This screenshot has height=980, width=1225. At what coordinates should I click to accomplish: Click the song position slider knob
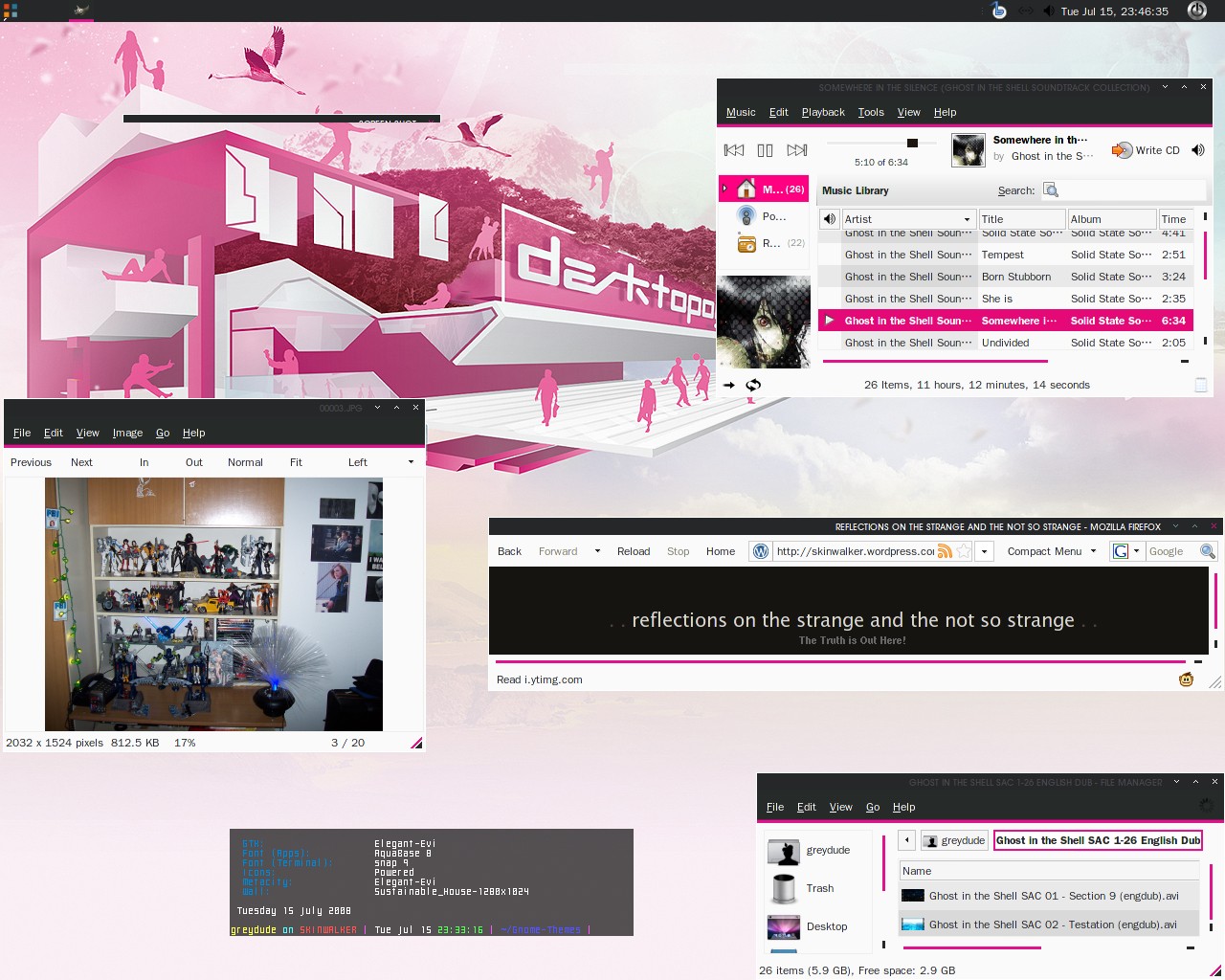coord(912,143)
